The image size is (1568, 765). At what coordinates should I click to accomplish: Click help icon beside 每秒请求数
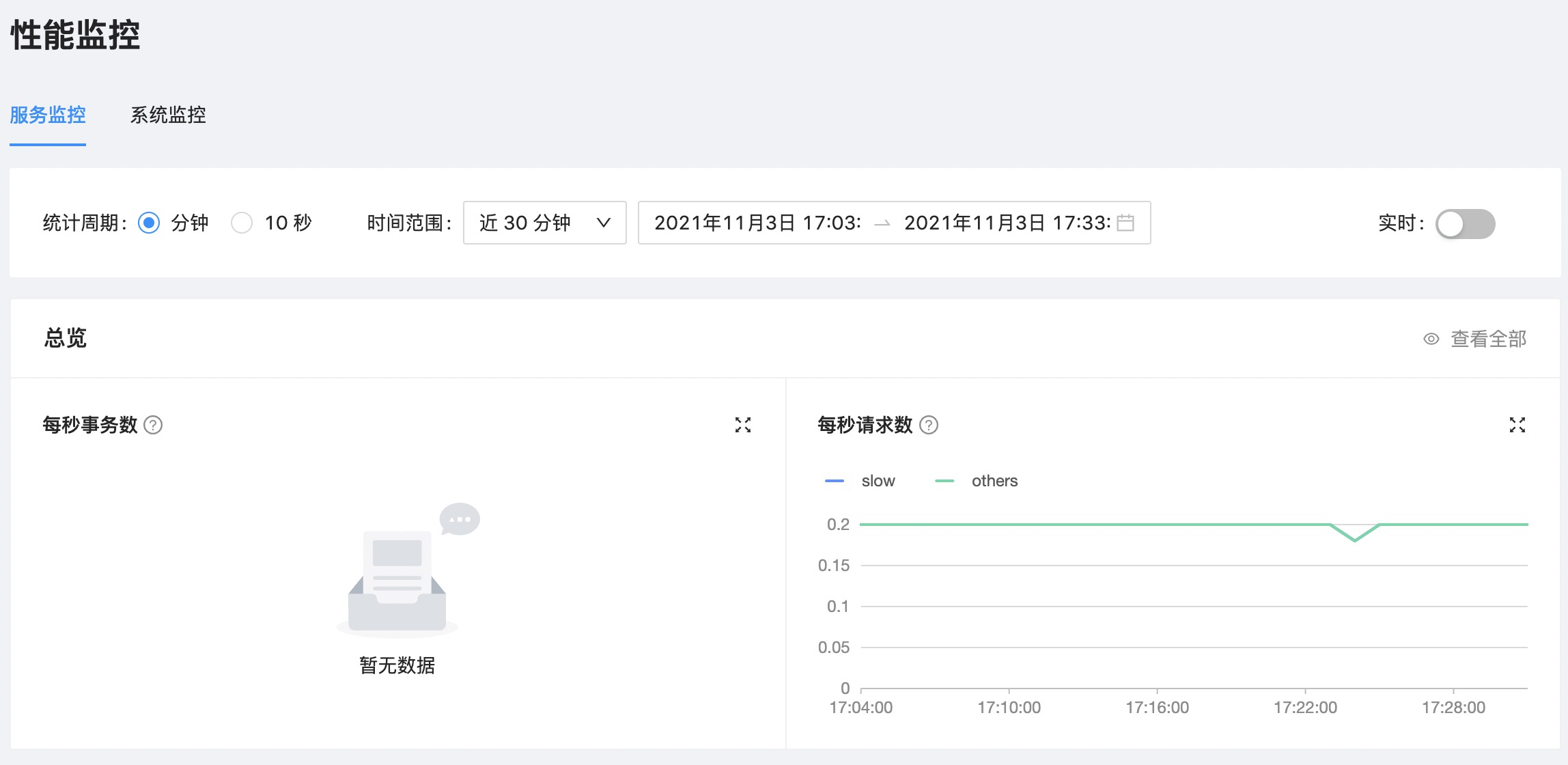coord(929,425)
